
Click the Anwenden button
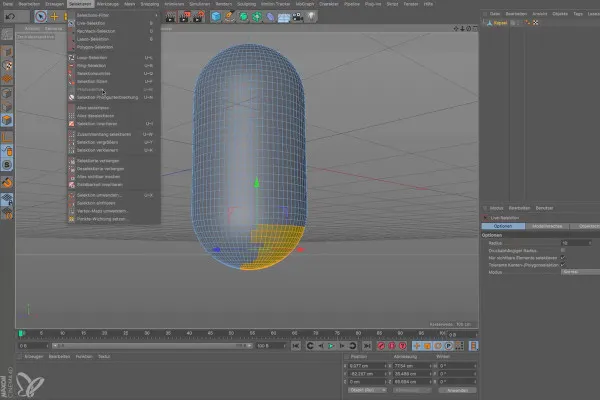[456, 390]
